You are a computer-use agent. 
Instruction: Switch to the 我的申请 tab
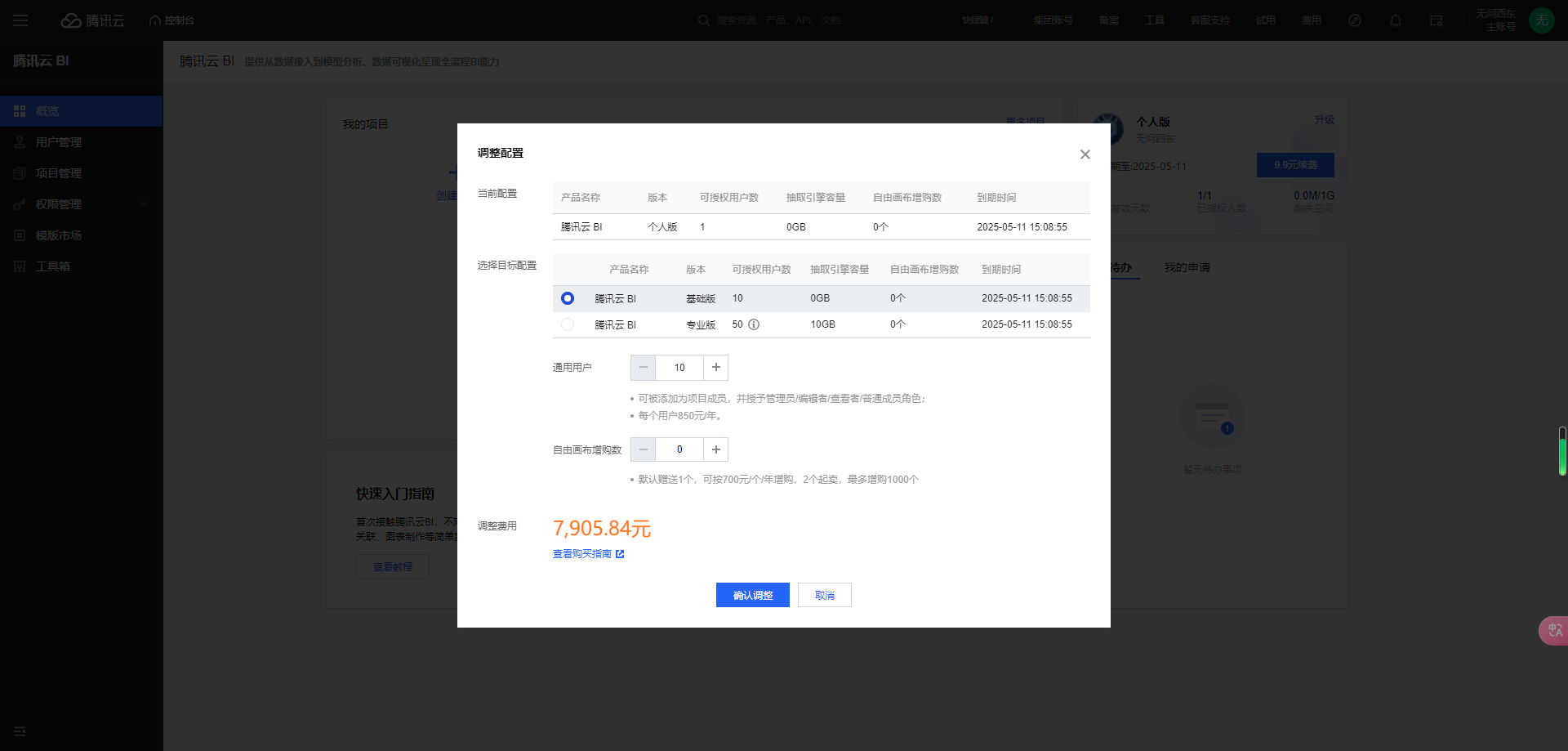(x=1187, y=268)
